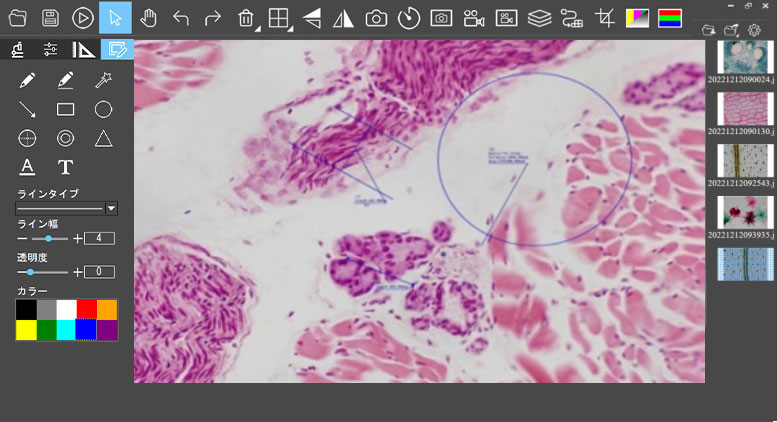The height and width of the screenshot is (422, 777).
Task: Activate the hand pan tool
Action: pos(148,18)
